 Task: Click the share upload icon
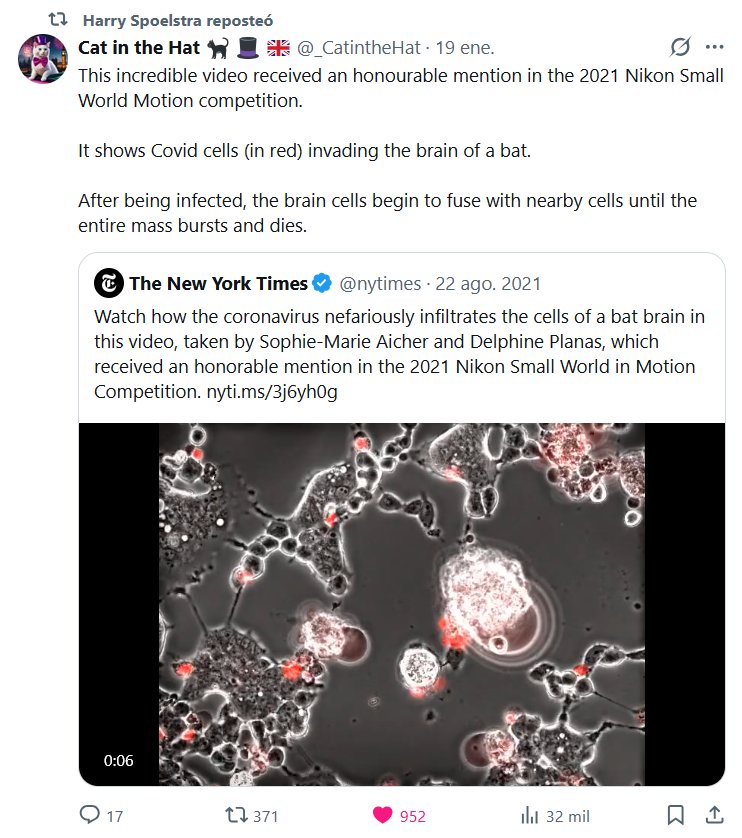pyautogui.click(x=714, y=815)
